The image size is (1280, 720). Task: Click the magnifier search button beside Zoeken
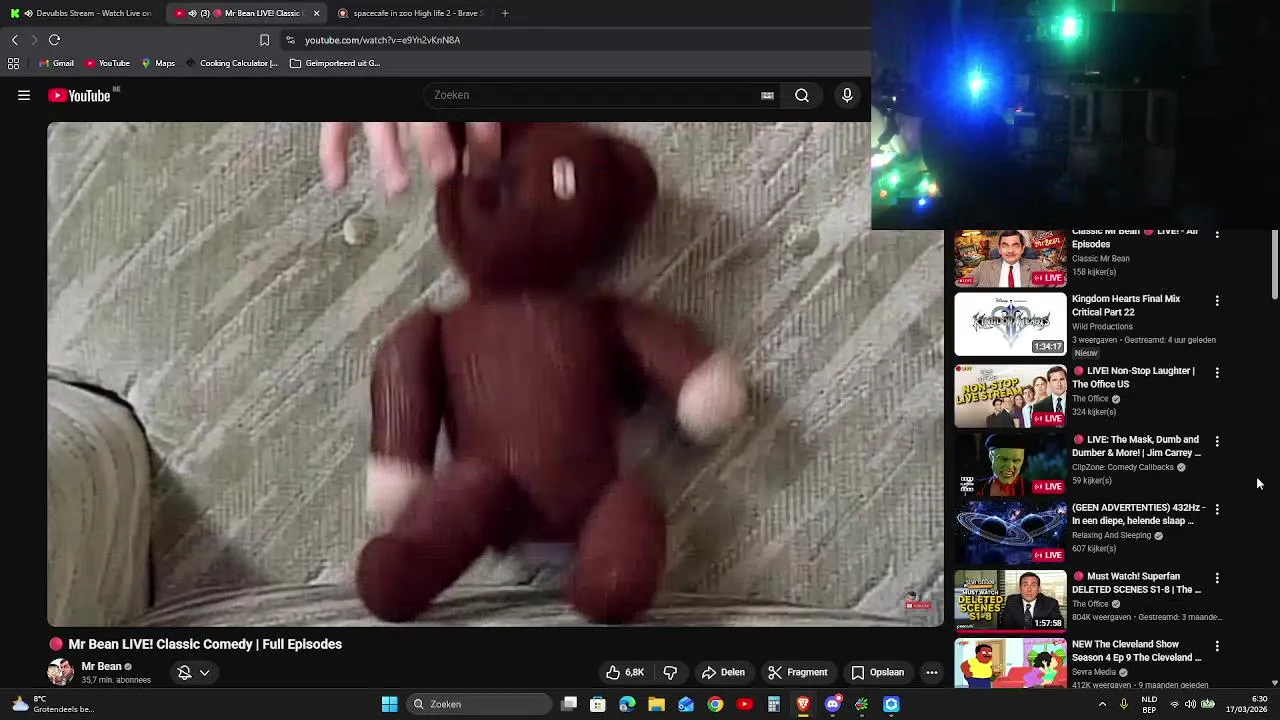[x=802, y=95]
